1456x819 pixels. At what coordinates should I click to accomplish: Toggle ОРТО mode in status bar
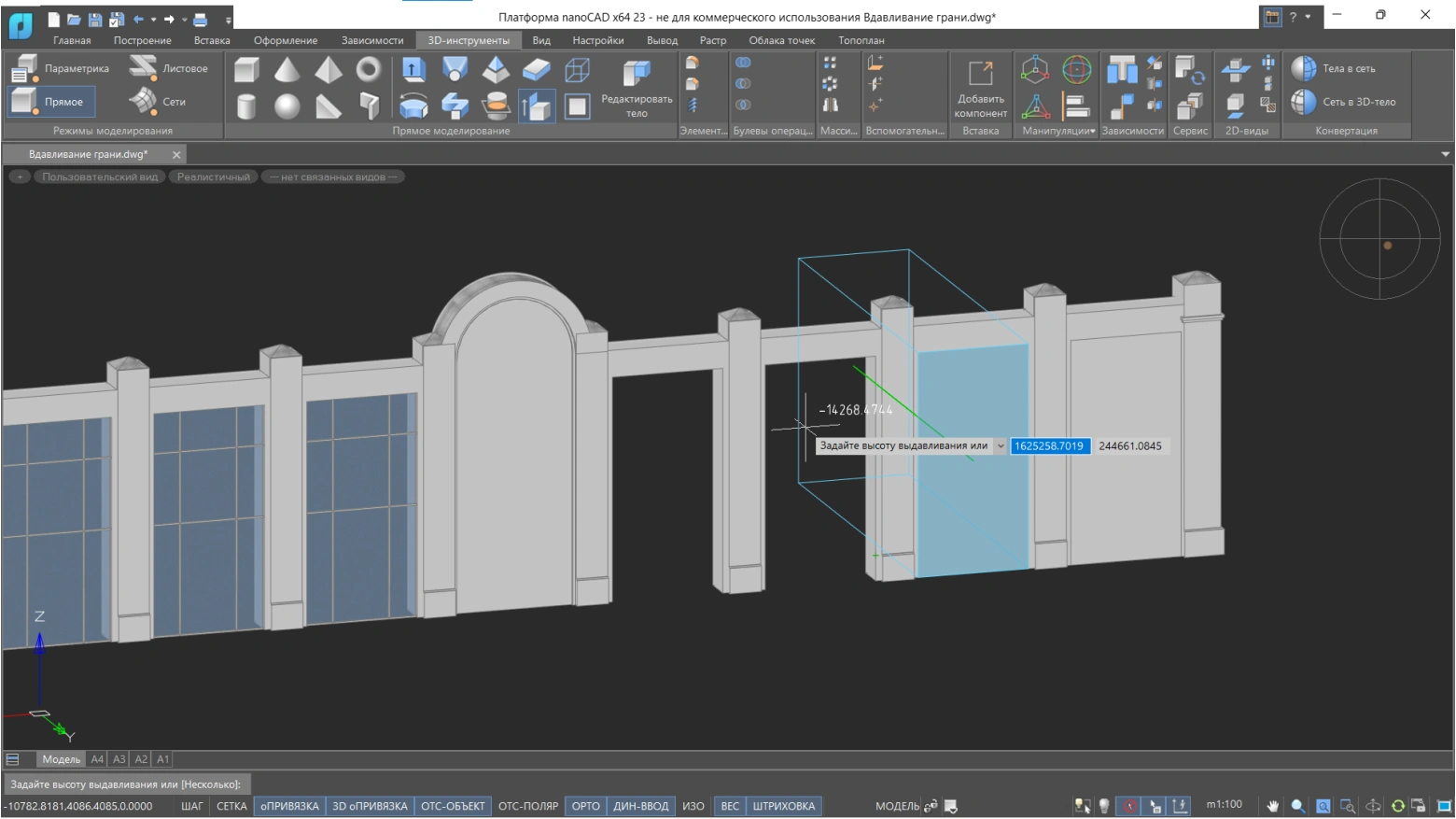(x=585, y=806)
